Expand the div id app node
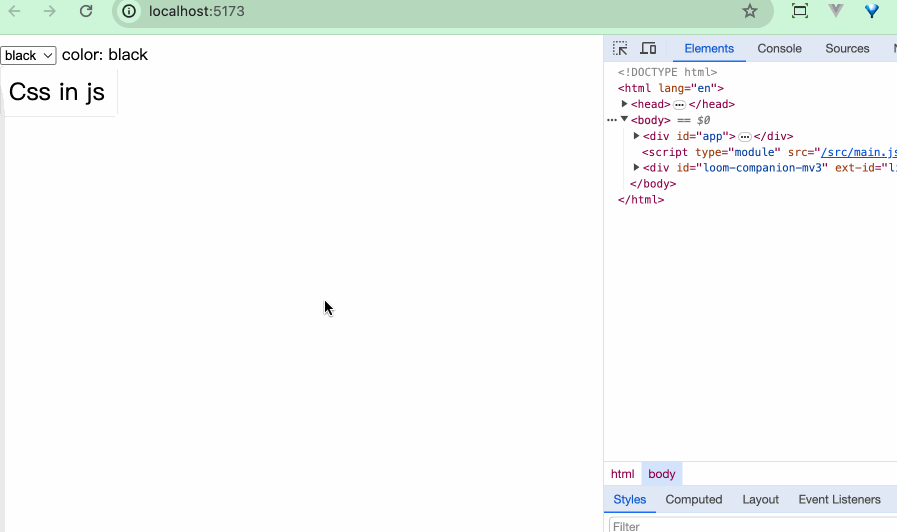897x532 pixels. [637, 136]
